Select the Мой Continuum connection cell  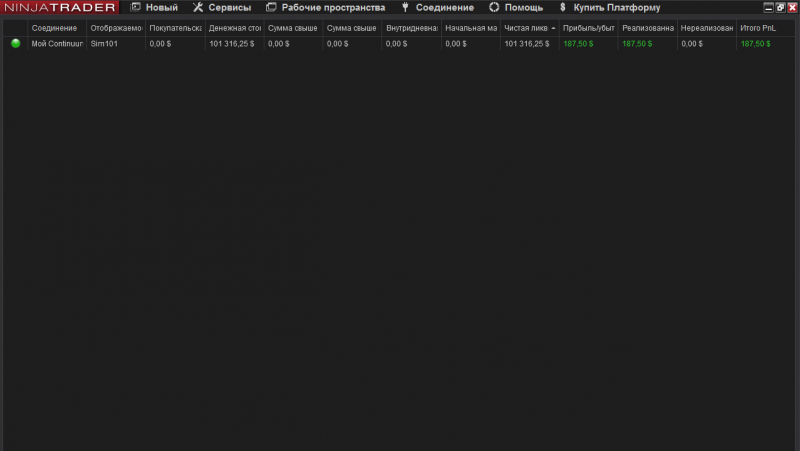point(57,44)
